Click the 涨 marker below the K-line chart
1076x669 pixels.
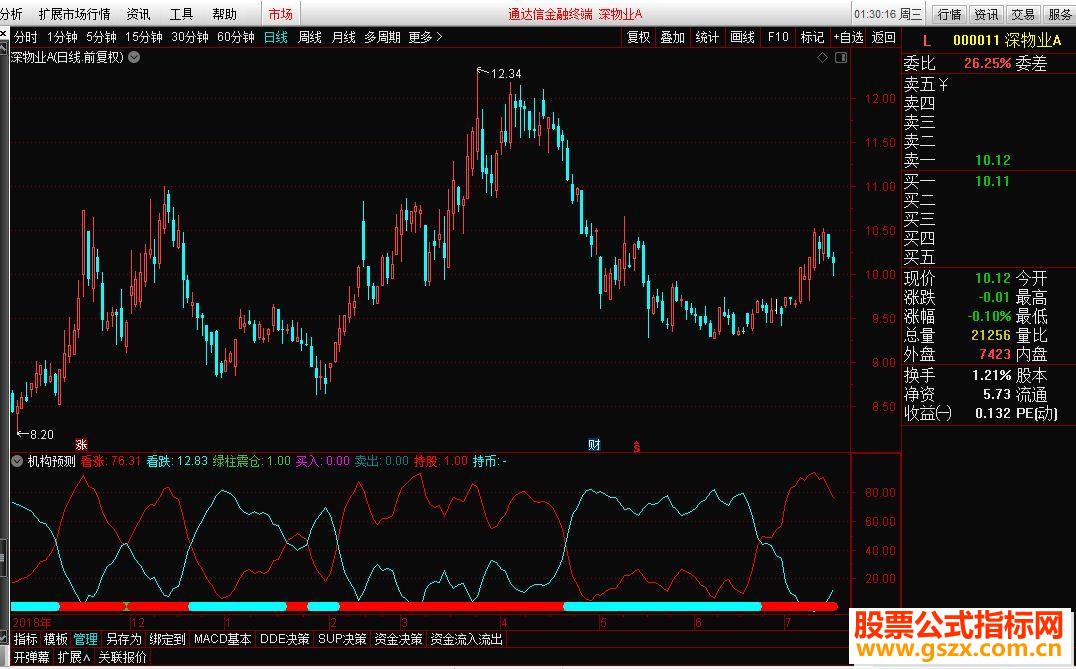(x=82, y=445)
